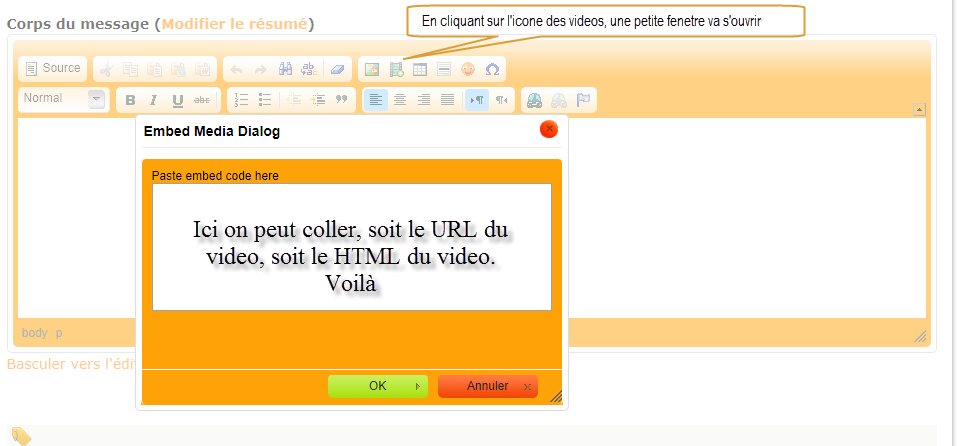Click the Annuler button
The image size is (975, 446).
[x=488, y=386]
